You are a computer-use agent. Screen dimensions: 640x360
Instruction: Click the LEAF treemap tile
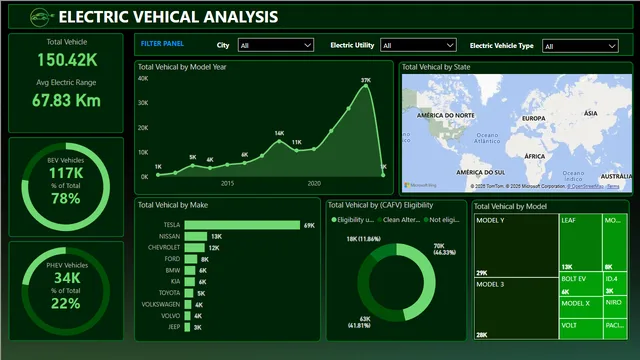(580, 242)
